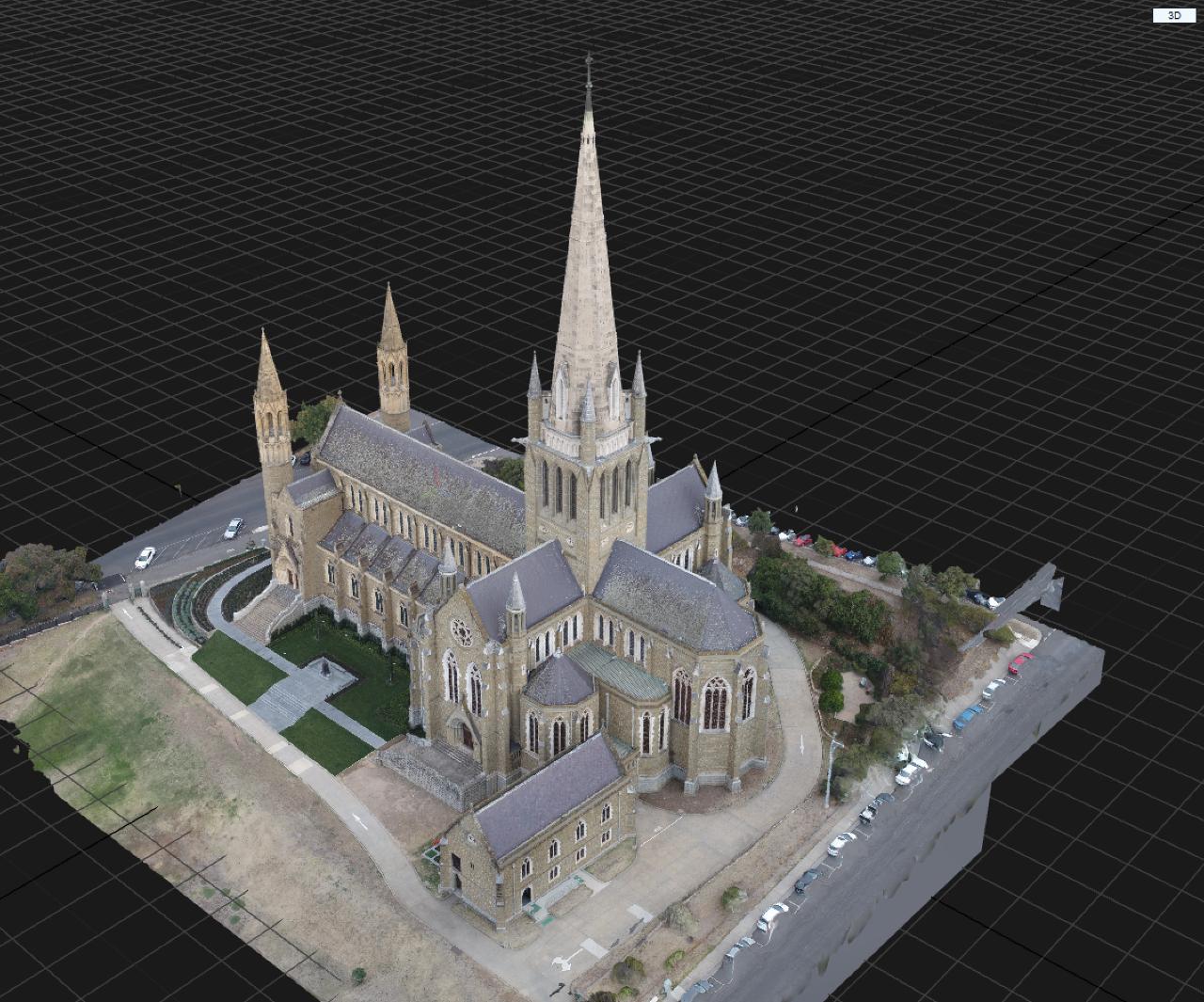Screen dimensions: 1204x1002
Task: Click the red car parked on the right roadside
Action: click(x=1020, y=664)
